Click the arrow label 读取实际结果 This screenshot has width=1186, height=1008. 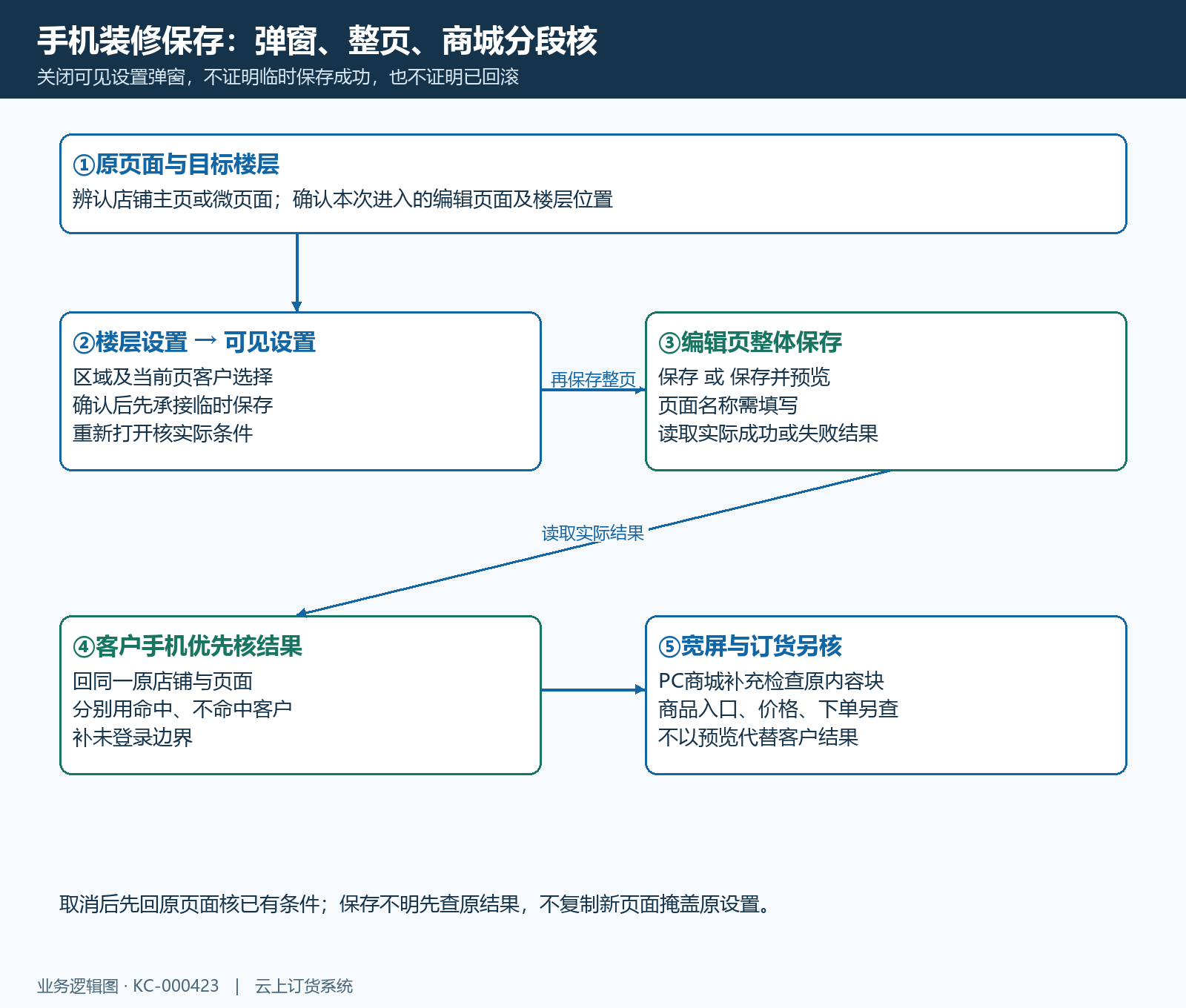pyautogui.click(x=593, y=533)
